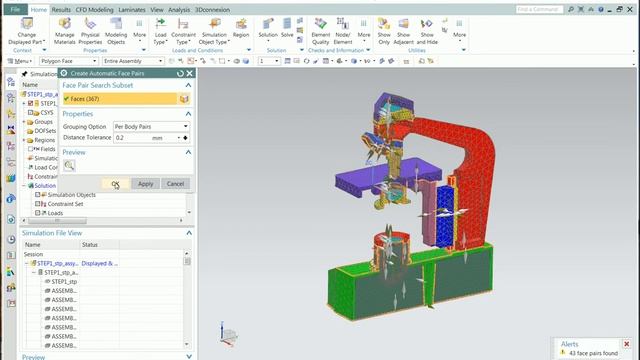The image size is (640, 360).
Task: Switch to CFD Modeling tab
Action: coord(94,9)
